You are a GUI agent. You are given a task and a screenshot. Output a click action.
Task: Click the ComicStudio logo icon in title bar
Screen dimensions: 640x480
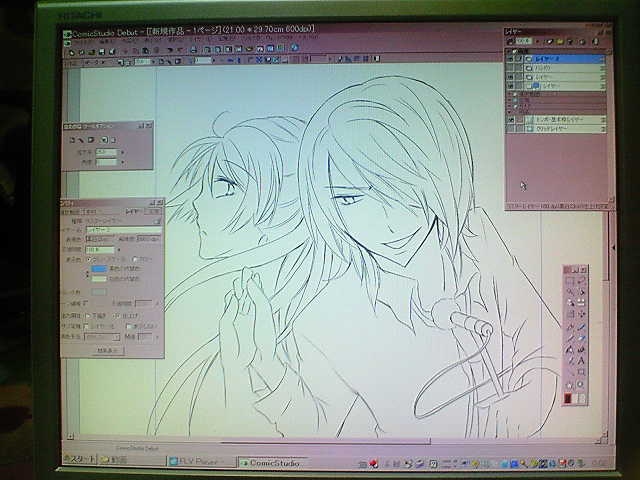[x=67, y=34]
